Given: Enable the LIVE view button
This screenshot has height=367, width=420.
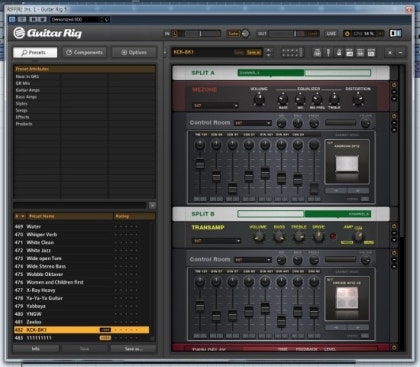Looking at the screenshot, I should tap(331, 34).
